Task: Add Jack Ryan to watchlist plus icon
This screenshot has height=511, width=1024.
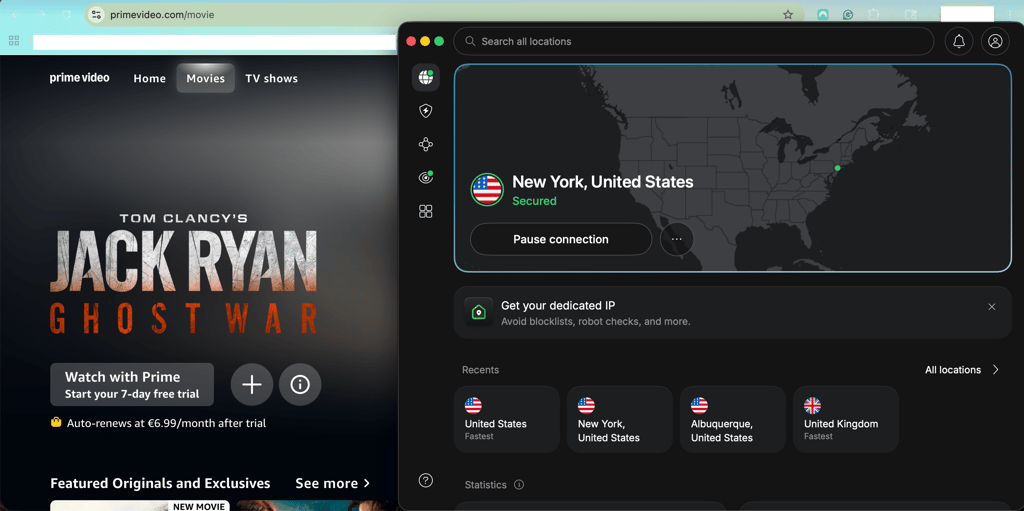Action: [251, 385]
